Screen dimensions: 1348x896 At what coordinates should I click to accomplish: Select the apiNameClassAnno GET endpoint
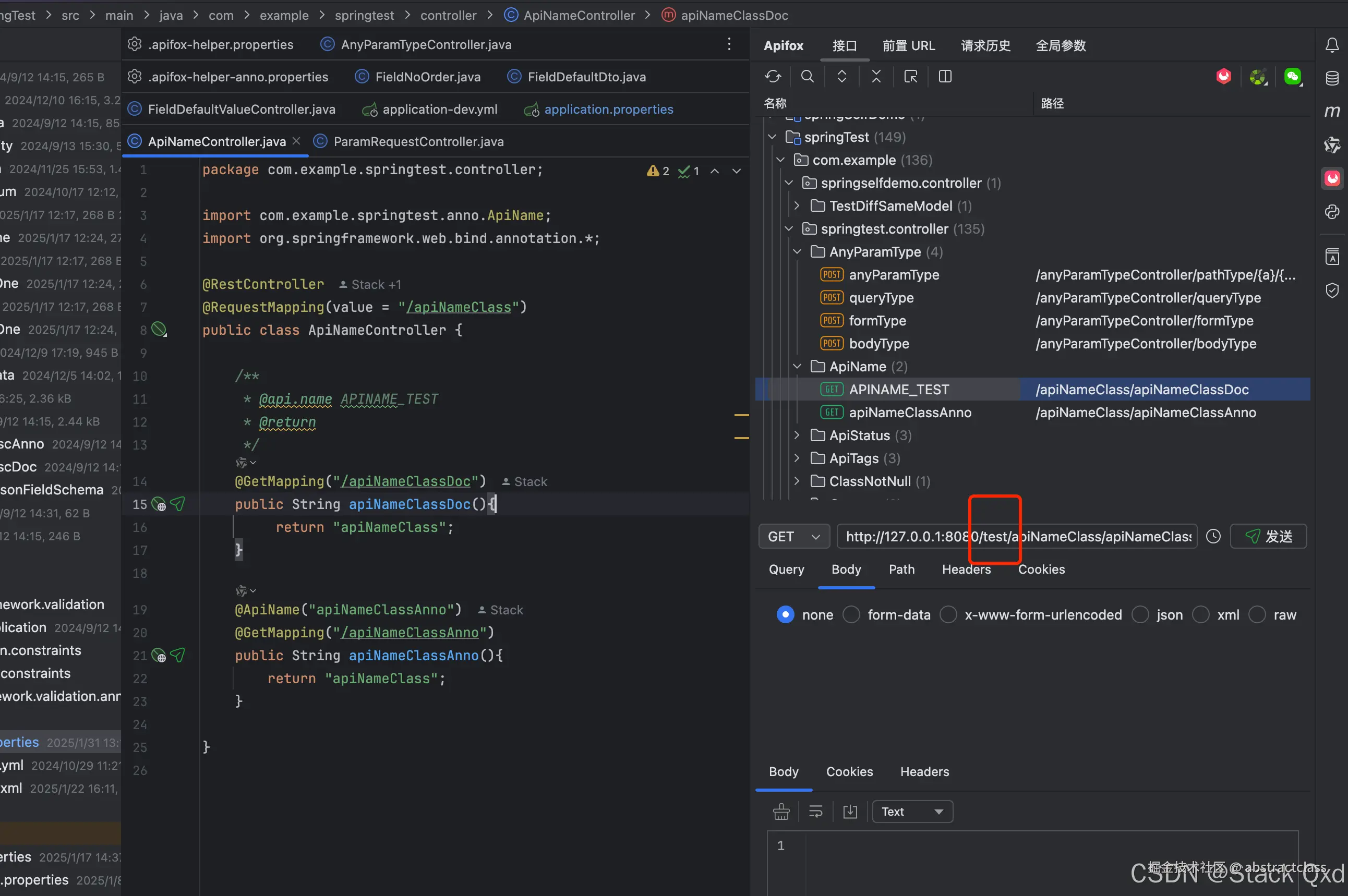coord(910,413)
